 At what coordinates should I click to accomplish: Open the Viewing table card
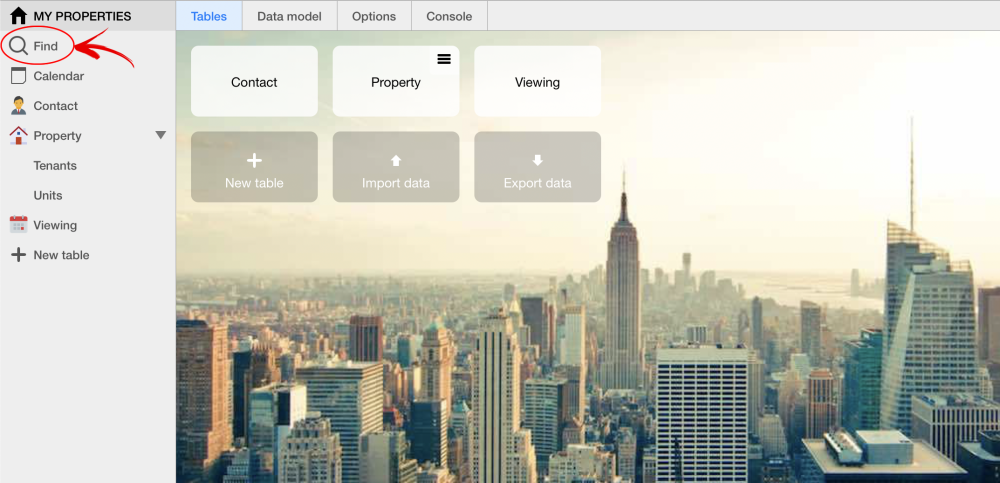click(537, 81)
